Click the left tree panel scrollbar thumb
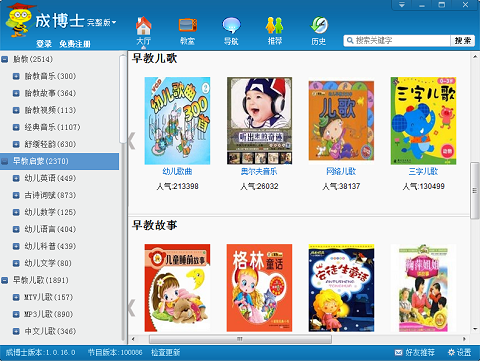Screen dimensions: 480x362 coord(123,98)
